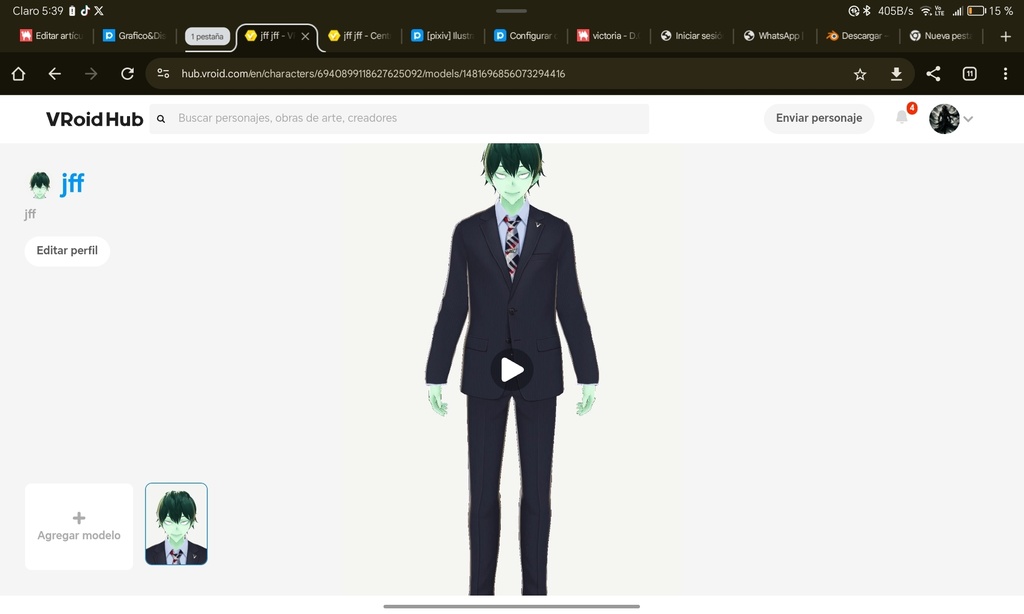Reload the VRoid Hub page
This screenshot has width=1024, height=614.
tap(127, 74)
